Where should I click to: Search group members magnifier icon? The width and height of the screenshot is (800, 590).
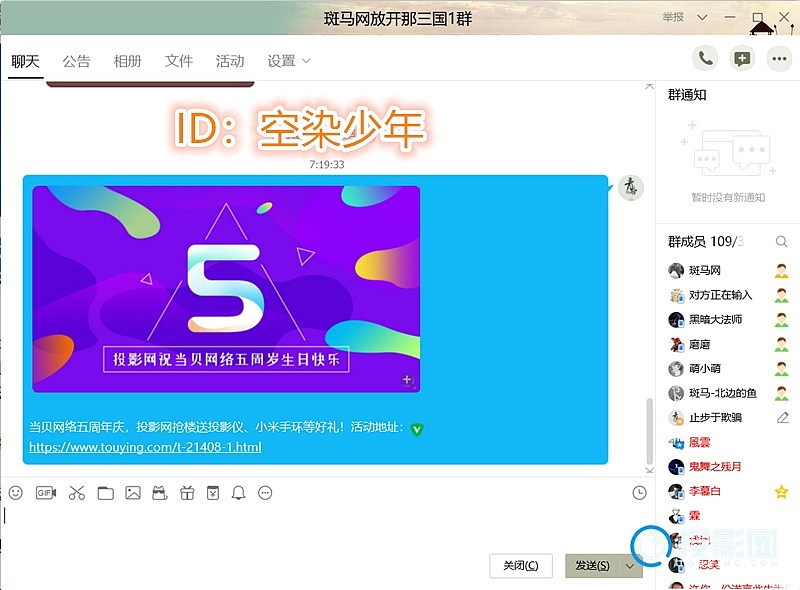tap(781, 241)
